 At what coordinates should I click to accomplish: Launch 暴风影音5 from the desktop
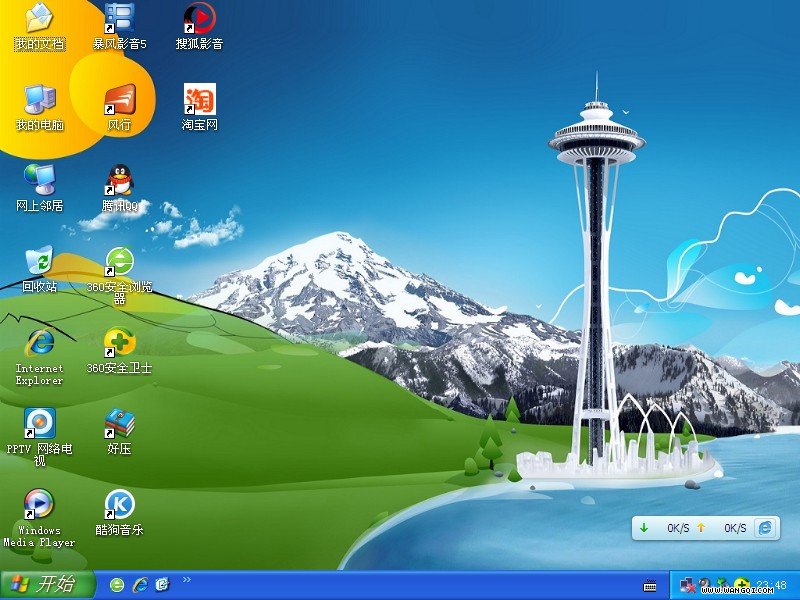119,27
